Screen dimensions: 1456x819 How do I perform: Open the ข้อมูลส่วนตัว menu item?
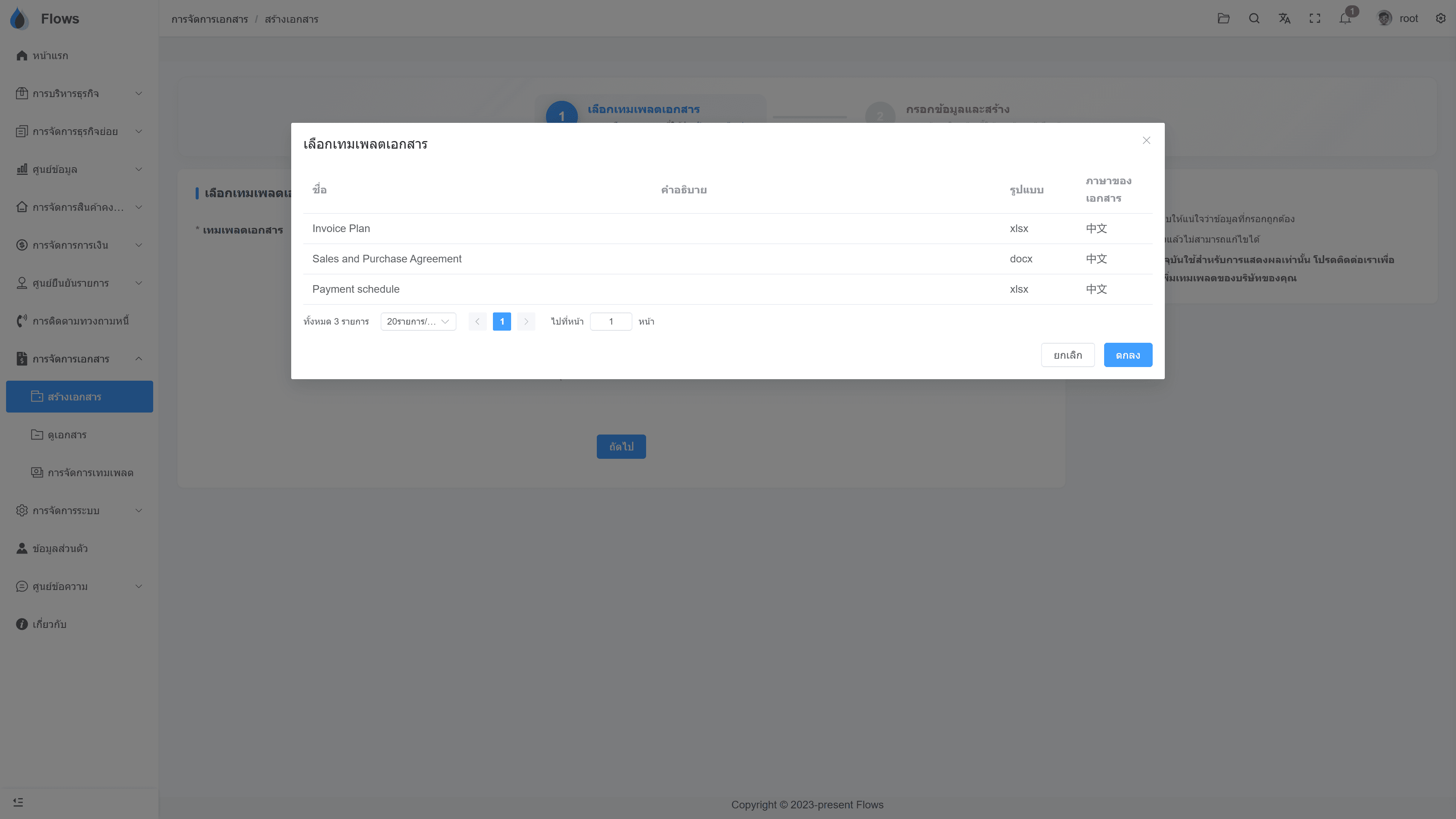[x=79, y=548]
